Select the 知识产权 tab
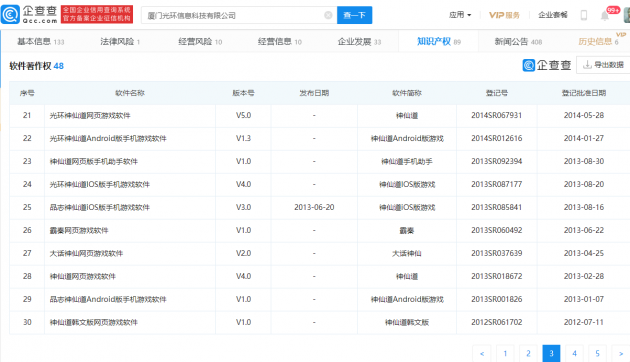The width and height of the screenshot is (630, 362). [439, 41]
